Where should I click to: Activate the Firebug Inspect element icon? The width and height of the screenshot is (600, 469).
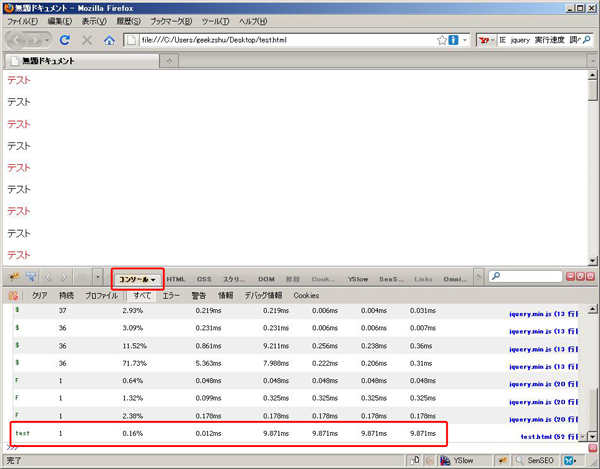[x=31, y=276]
